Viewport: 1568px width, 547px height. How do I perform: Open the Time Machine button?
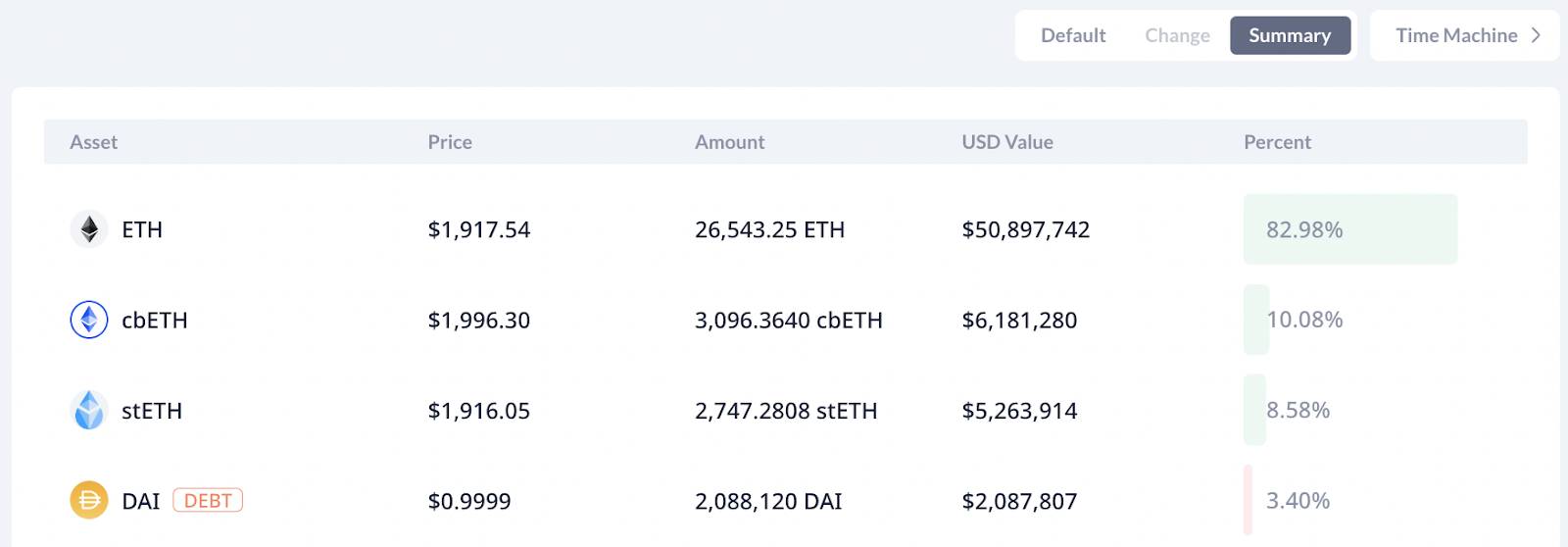[x=1464, y=35]
